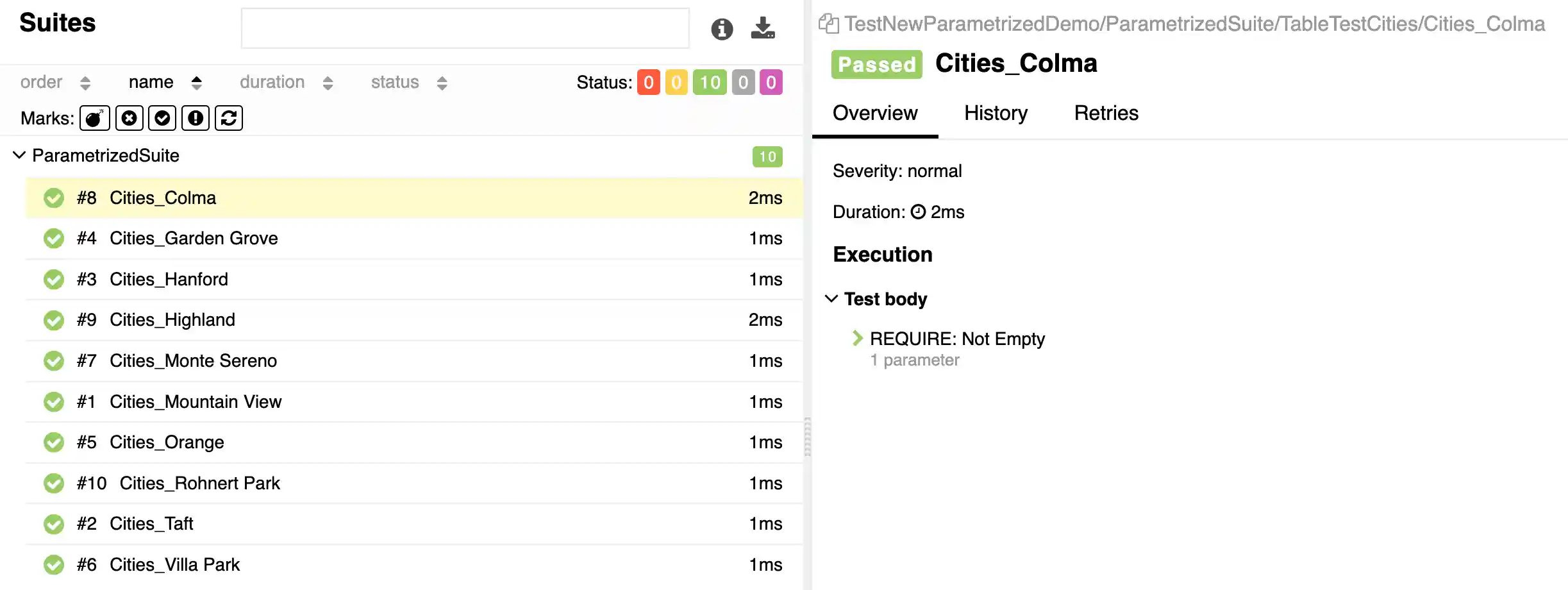Collapse the Test body section
Viewport: 1568px width, 590px height.
pyautogui.click(x=831, y=299)
